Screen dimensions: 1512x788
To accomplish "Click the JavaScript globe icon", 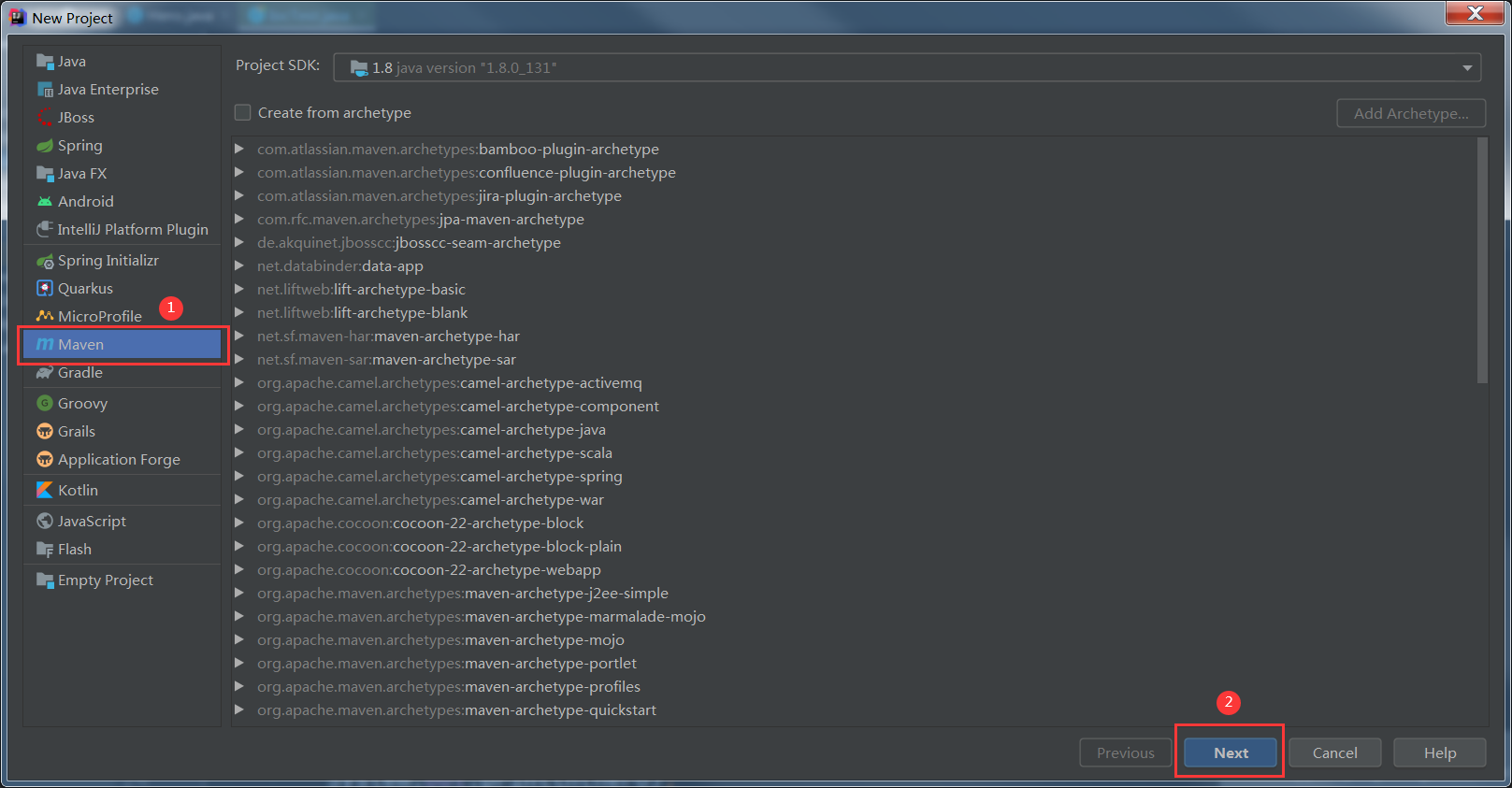I will tap(45, 522).
